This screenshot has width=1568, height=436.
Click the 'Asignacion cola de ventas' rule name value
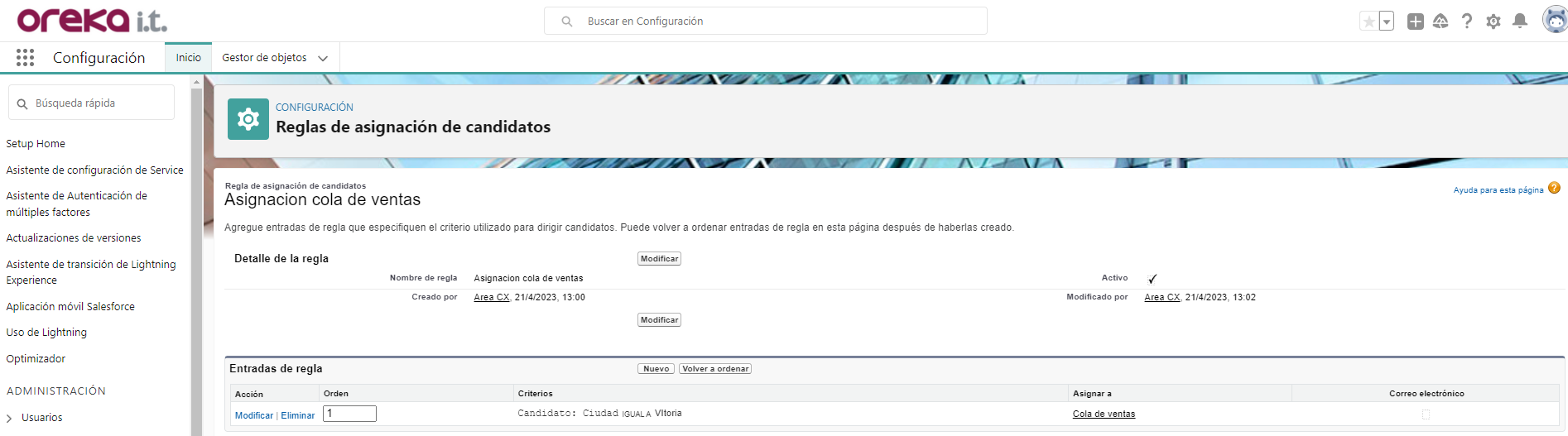pyautogui.click(x=528, y=278)
